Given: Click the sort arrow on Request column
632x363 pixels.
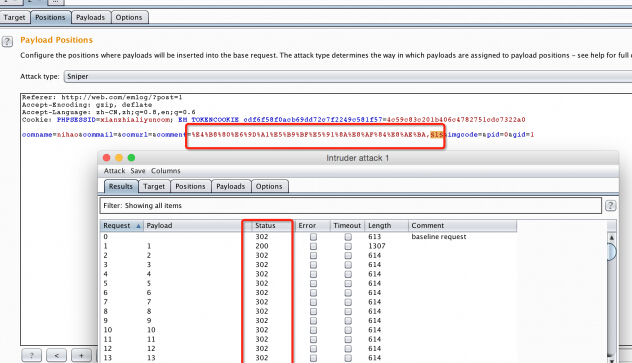Looking at the screenshot, I should [138, 226].
